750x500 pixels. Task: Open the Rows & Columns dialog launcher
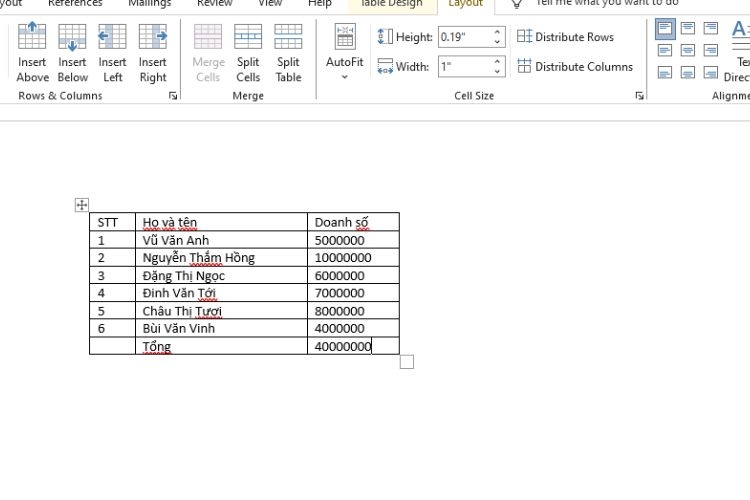[x=173, y=96]
